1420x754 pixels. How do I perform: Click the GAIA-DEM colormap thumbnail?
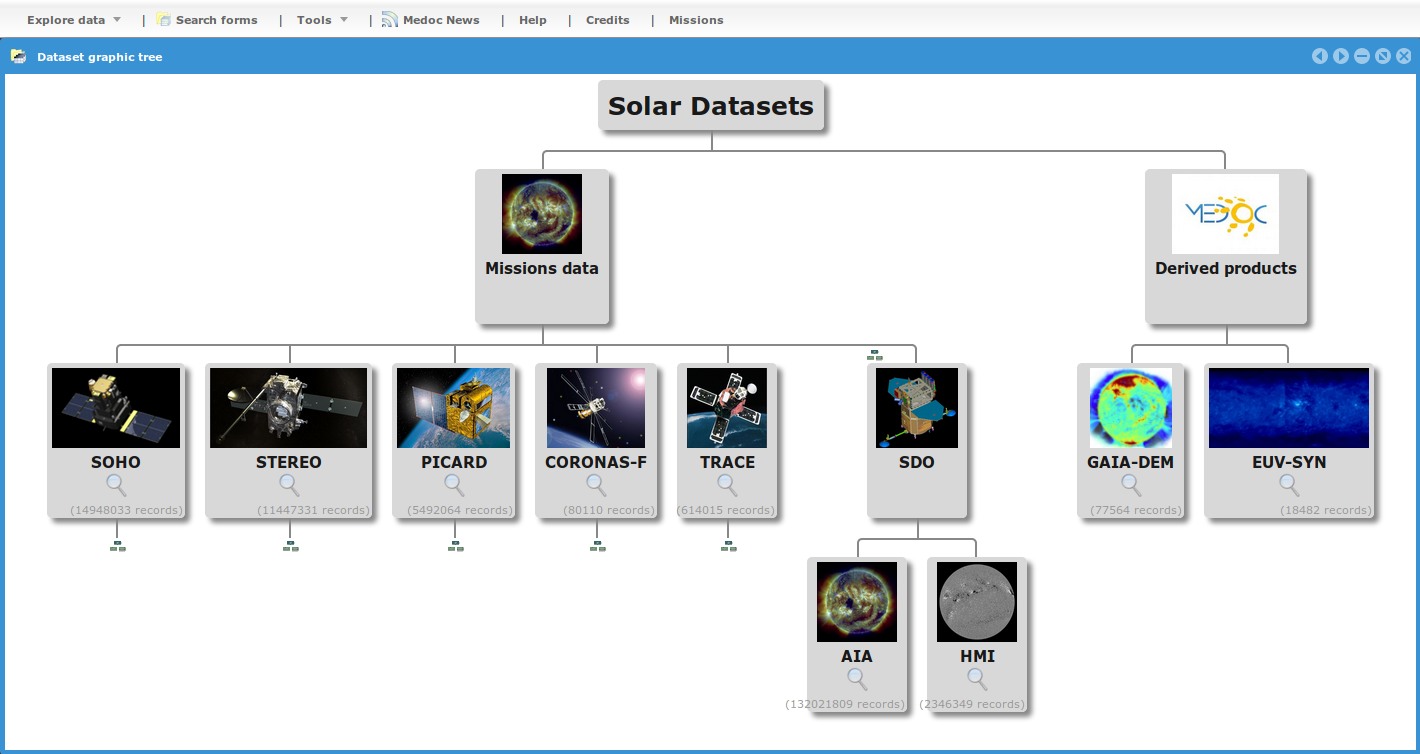[1131, 408]
